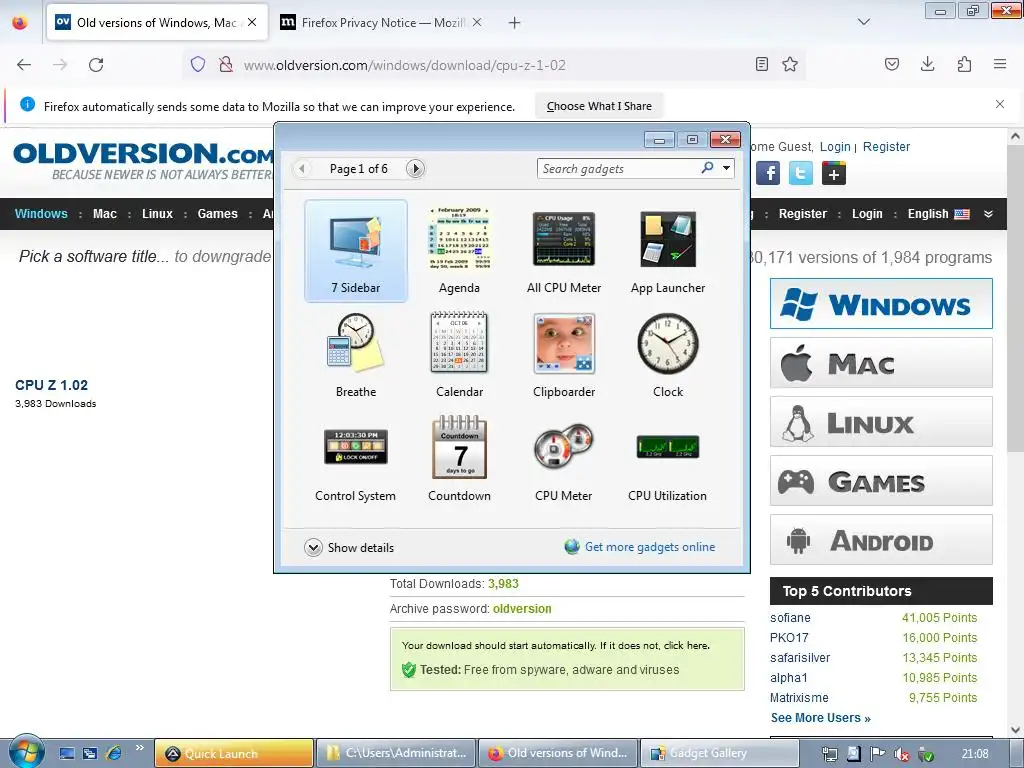1024x768 pixels.
Task: Click the Google plus share icon
Action: (x=833, y=173)
